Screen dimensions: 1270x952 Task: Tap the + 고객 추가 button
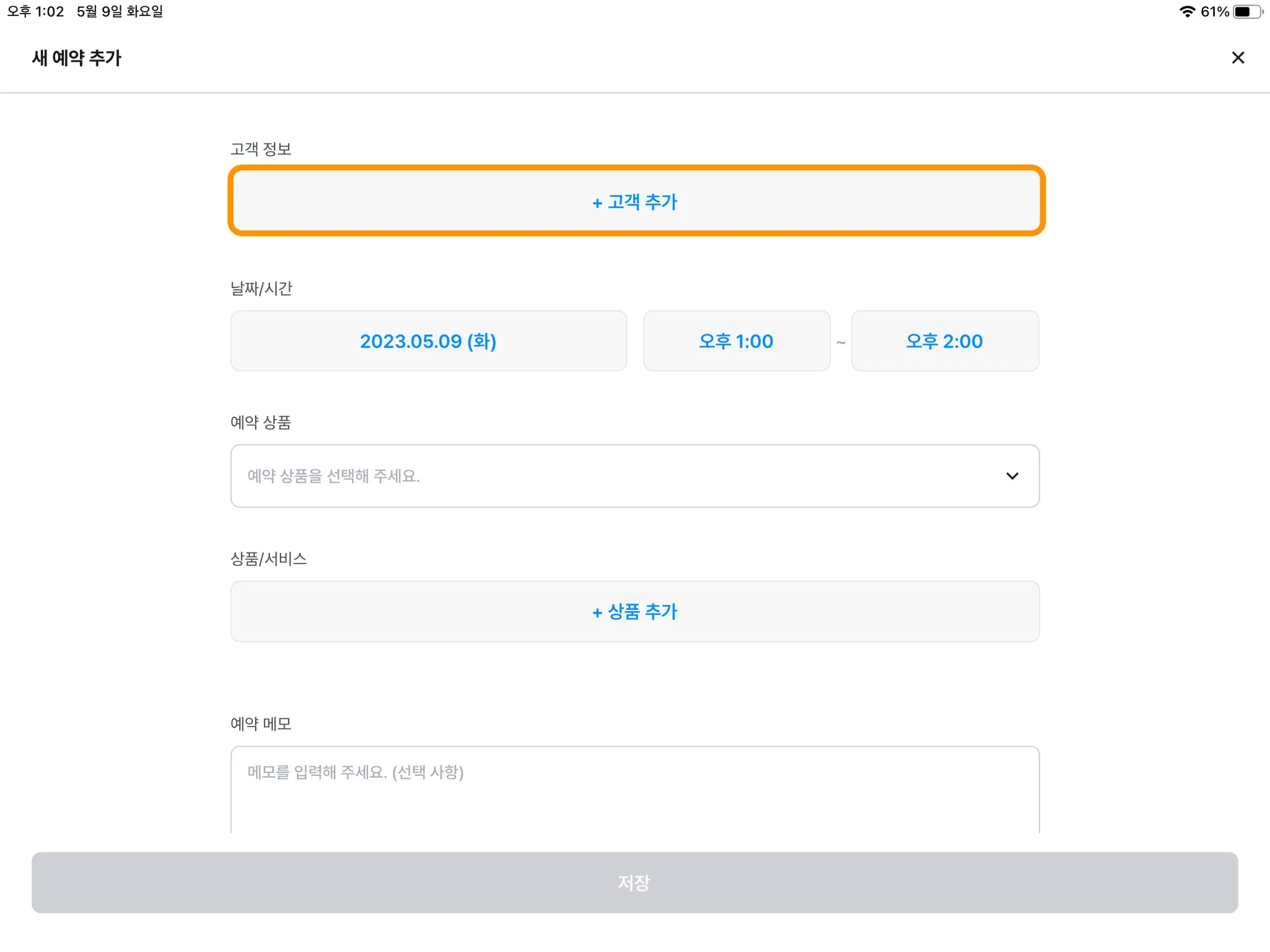tap(636, 201)
